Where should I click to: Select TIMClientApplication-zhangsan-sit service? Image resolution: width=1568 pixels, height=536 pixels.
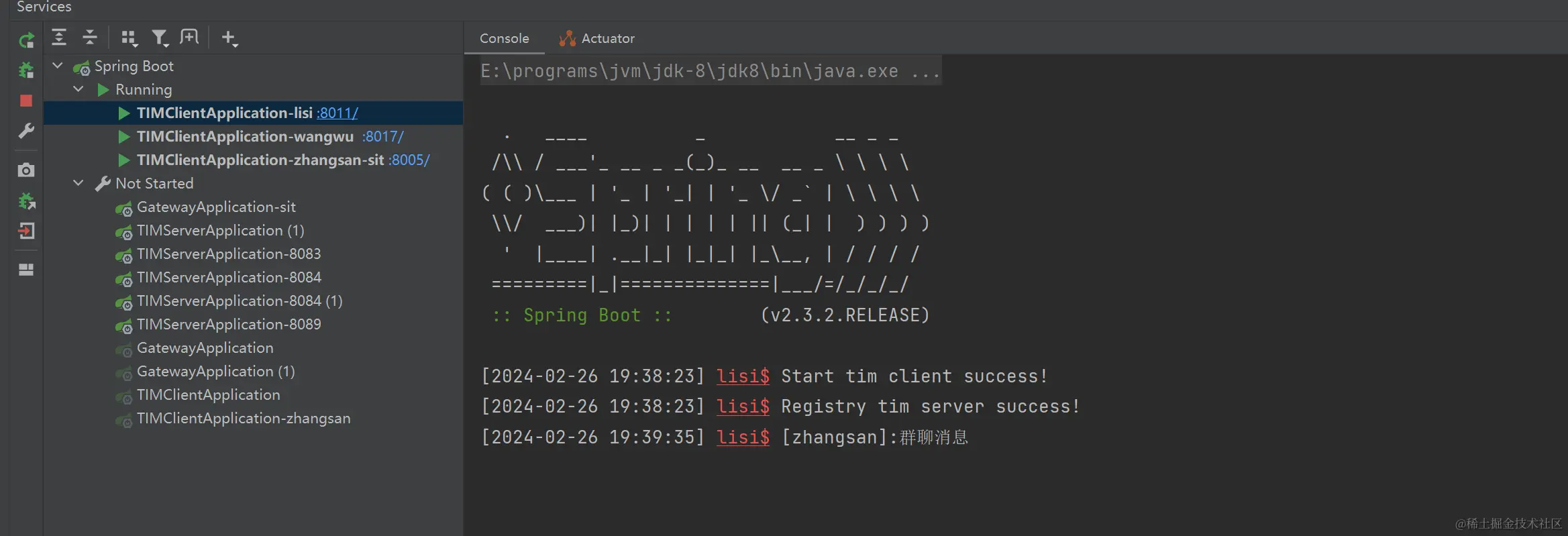click(260, 160)
